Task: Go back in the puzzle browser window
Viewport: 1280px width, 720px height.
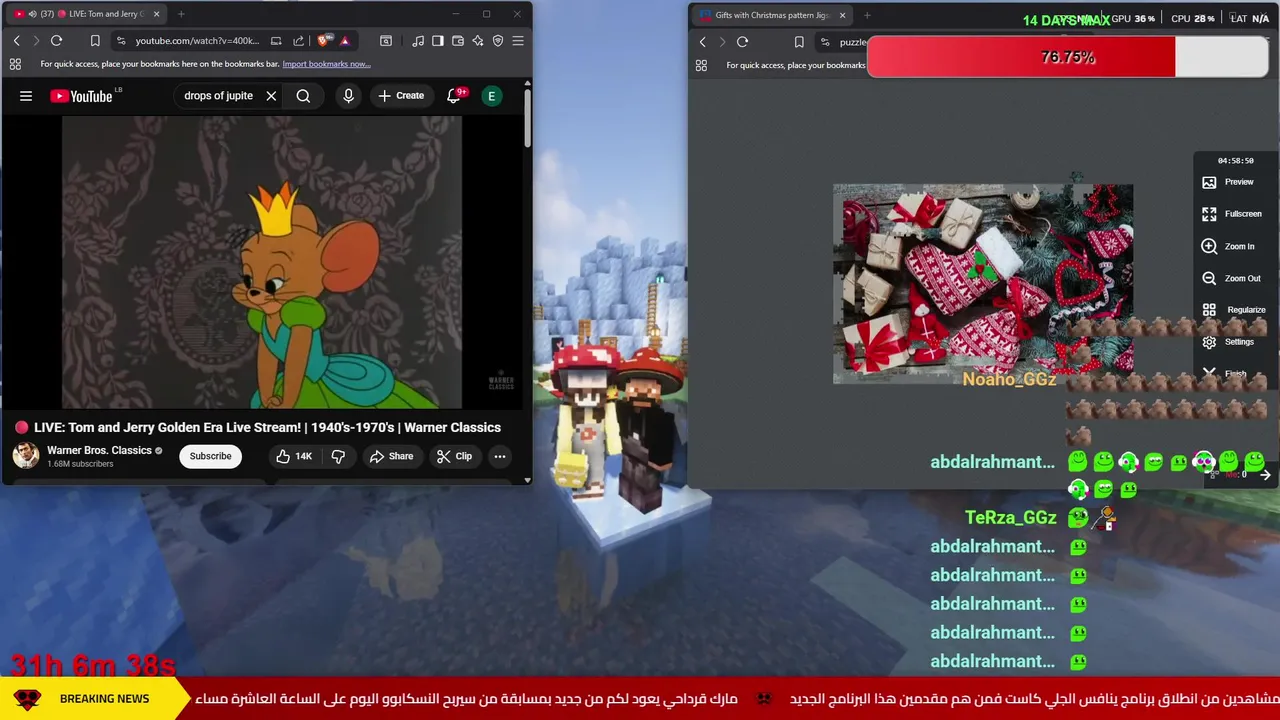Action: pos(702,42)
